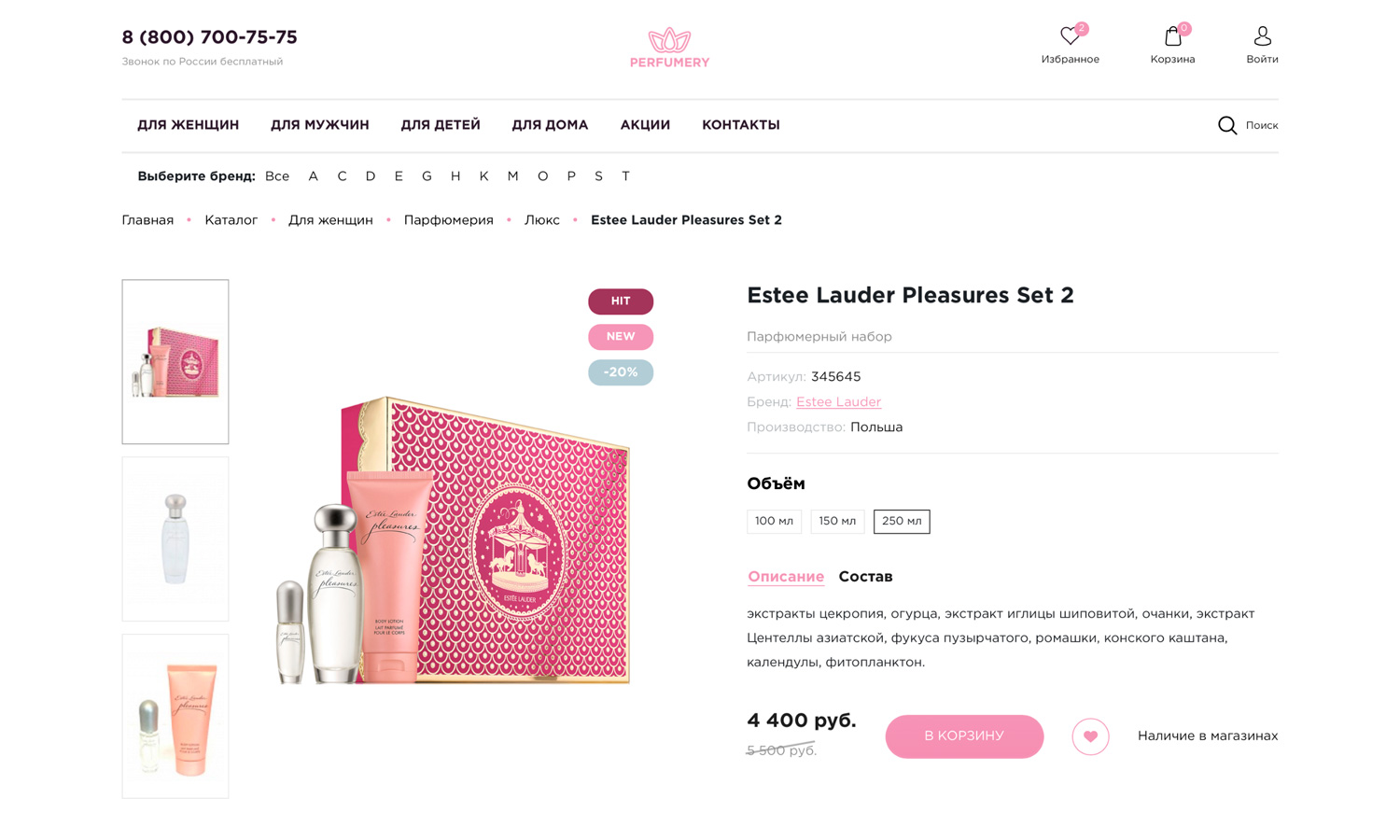
Task: Open the Избранное favorites heart icon
Action: (1071, 36)
